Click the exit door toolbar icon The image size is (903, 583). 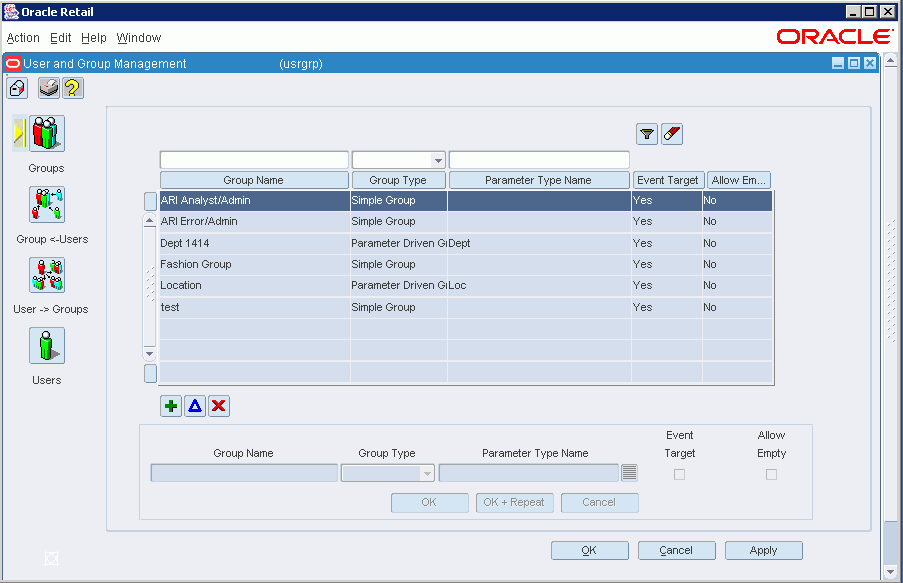point(17,88)
